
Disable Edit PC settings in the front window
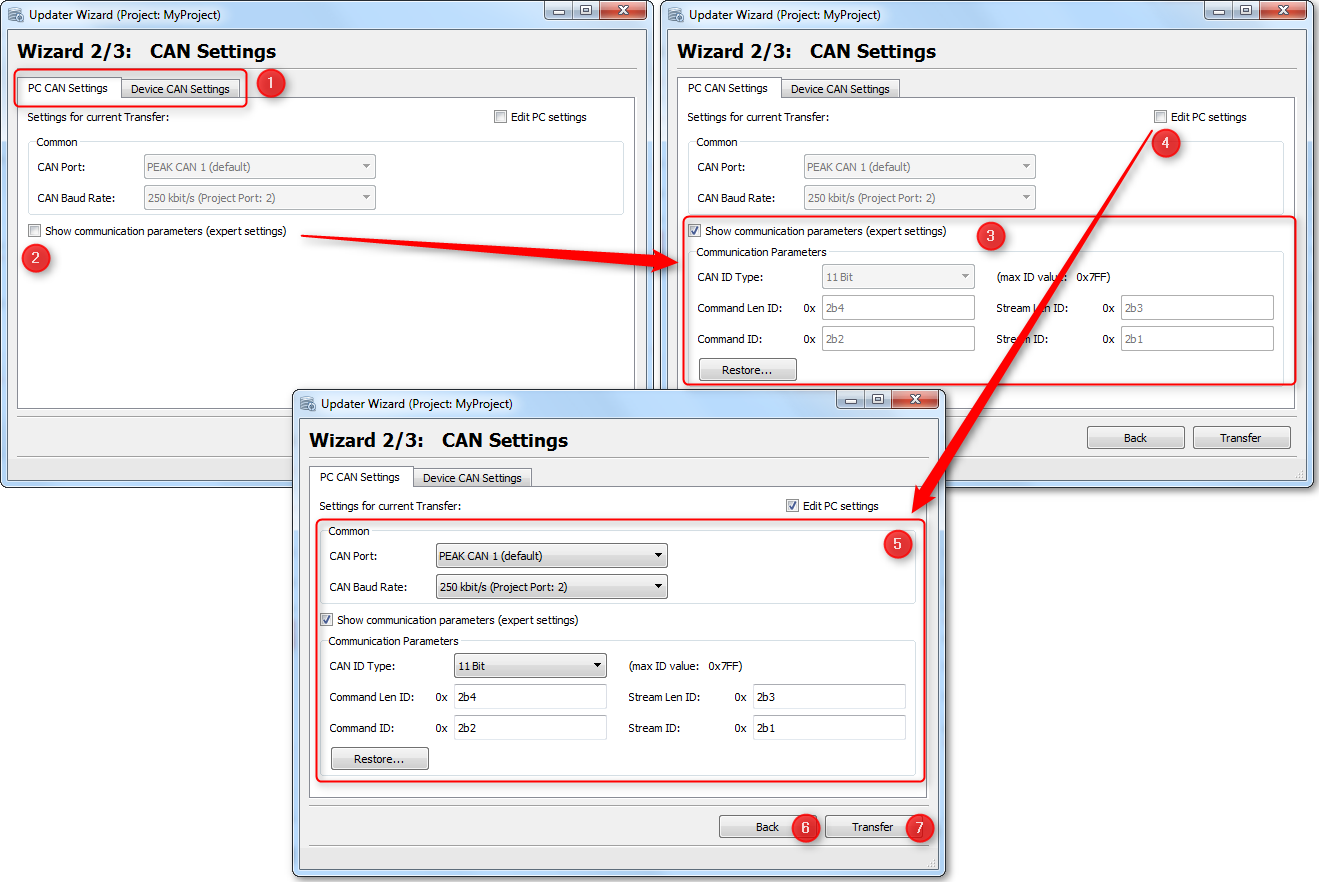792,505
